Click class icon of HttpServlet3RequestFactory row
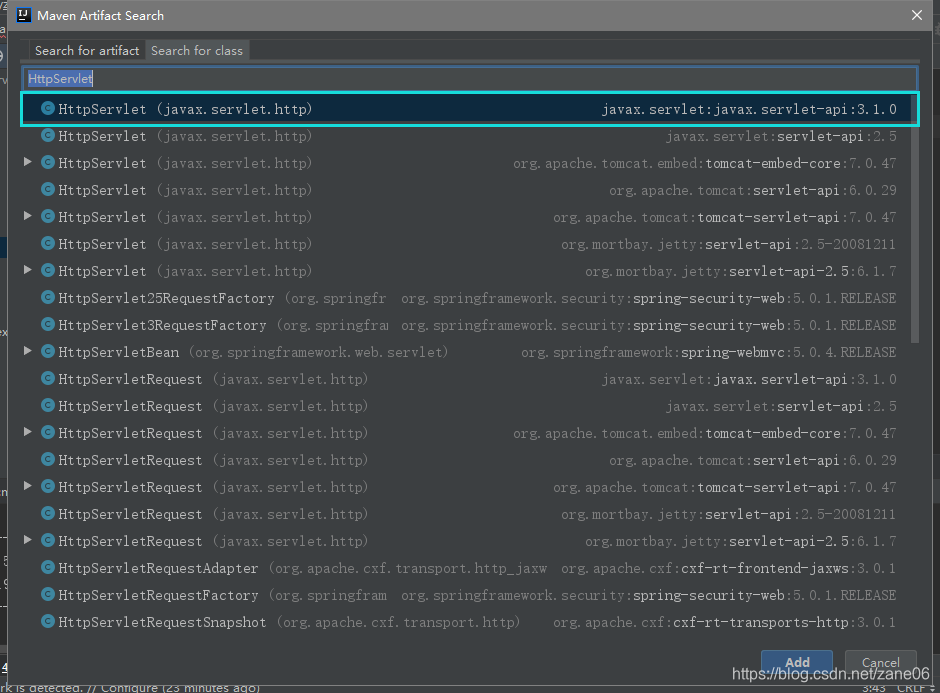The height and width of the screenshot is (693, 940). point(48,324)
